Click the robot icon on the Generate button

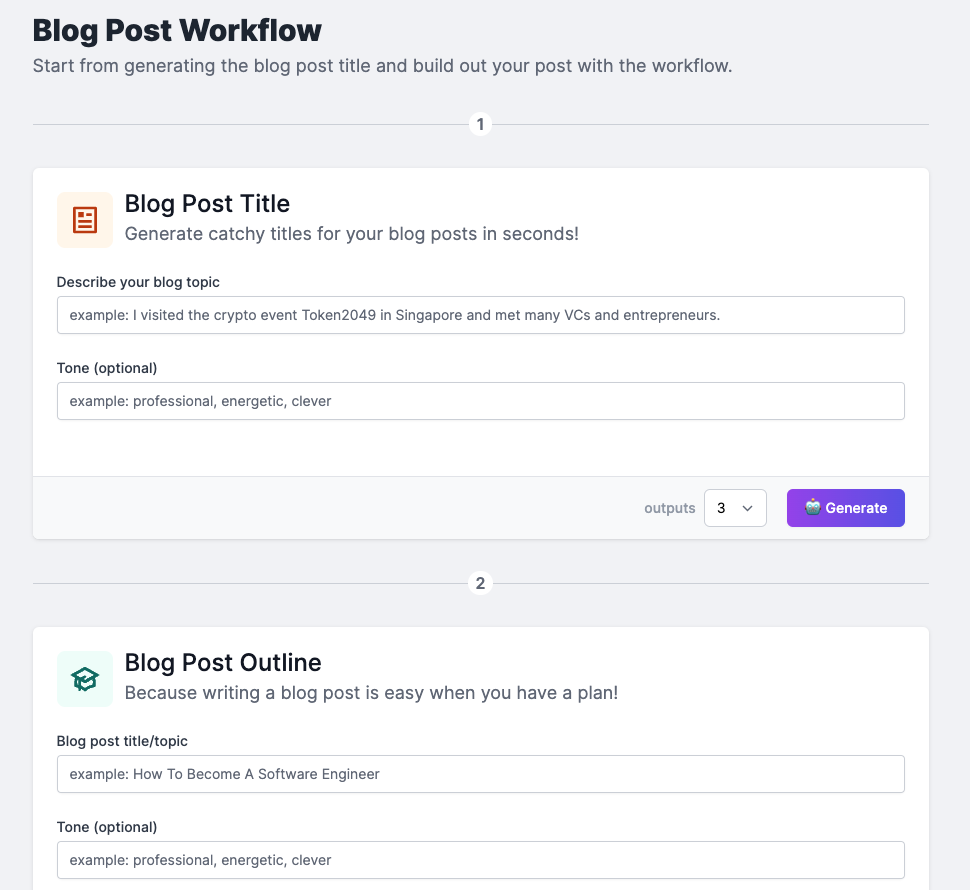tap(812, 508)
